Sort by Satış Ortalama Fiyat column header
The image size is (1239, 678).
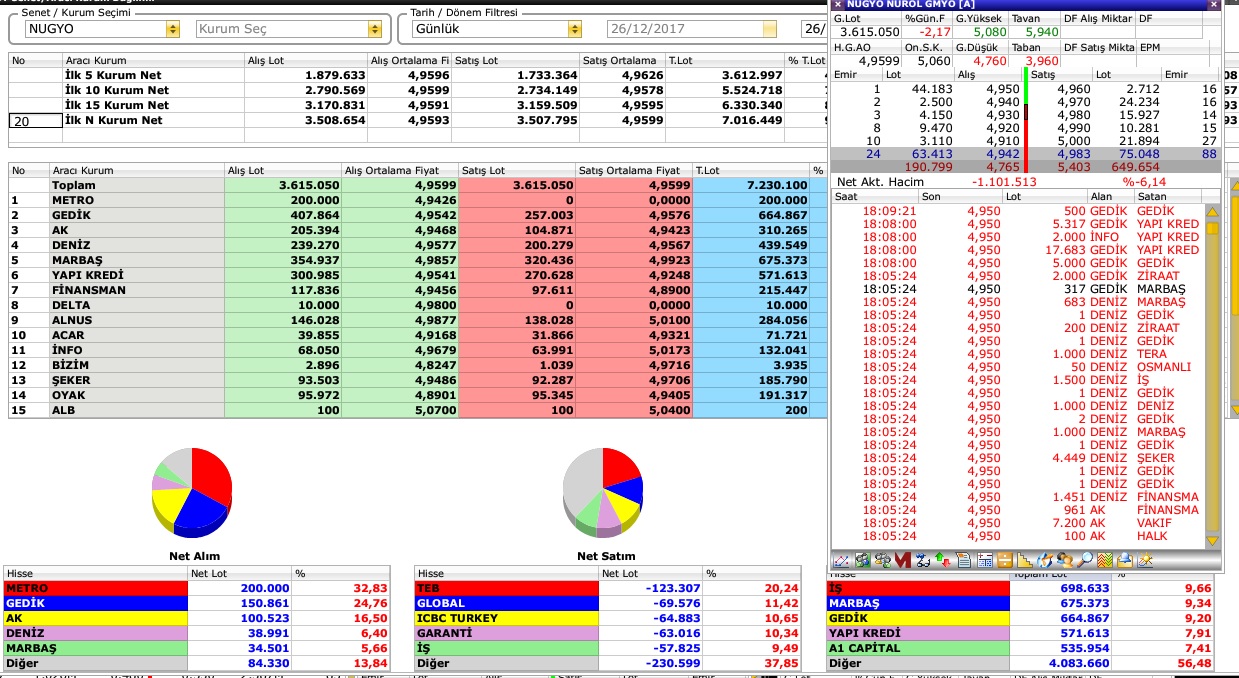pyautogui.click(x=634, y=171)
